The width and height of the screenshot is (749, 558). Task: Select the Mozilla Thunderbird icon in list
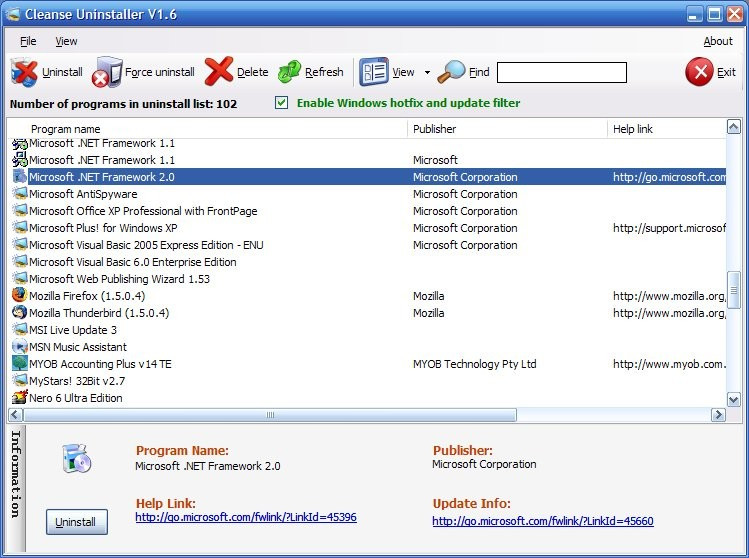point(19,312)
